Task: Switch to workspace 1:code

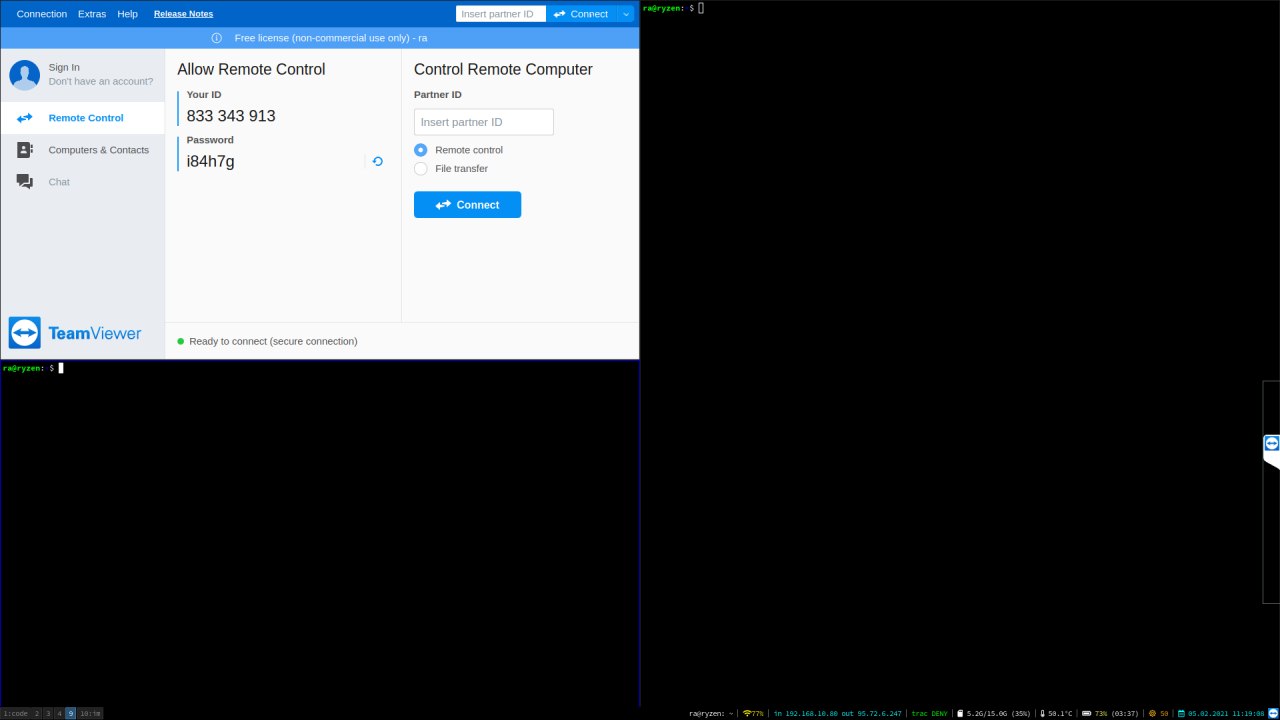Action: click(x=16, y=713)
